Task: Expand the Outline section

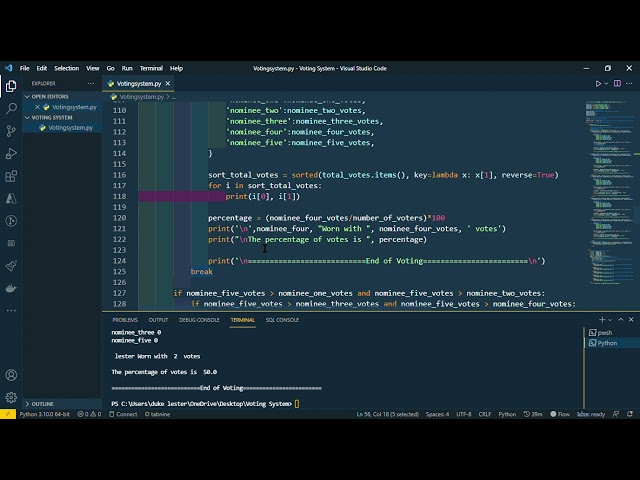Action: 42,404
